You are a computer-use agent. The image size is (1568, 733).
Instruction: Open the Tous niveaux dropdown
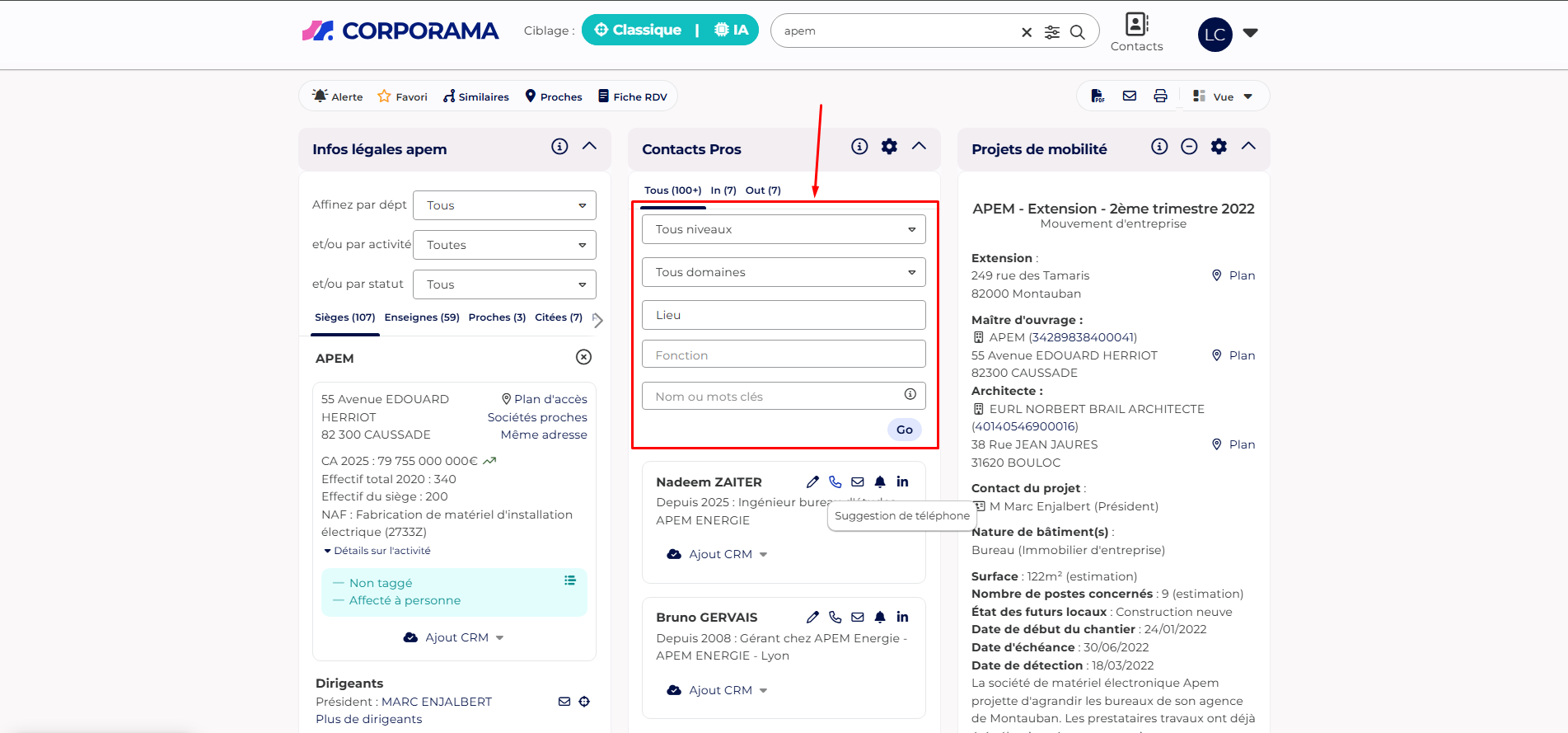point(784,229)
